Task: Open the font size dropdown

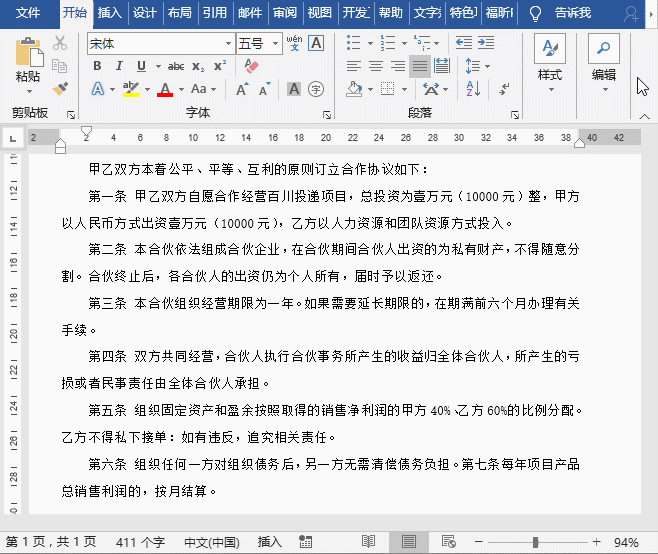Action: (x=275, y=43)
